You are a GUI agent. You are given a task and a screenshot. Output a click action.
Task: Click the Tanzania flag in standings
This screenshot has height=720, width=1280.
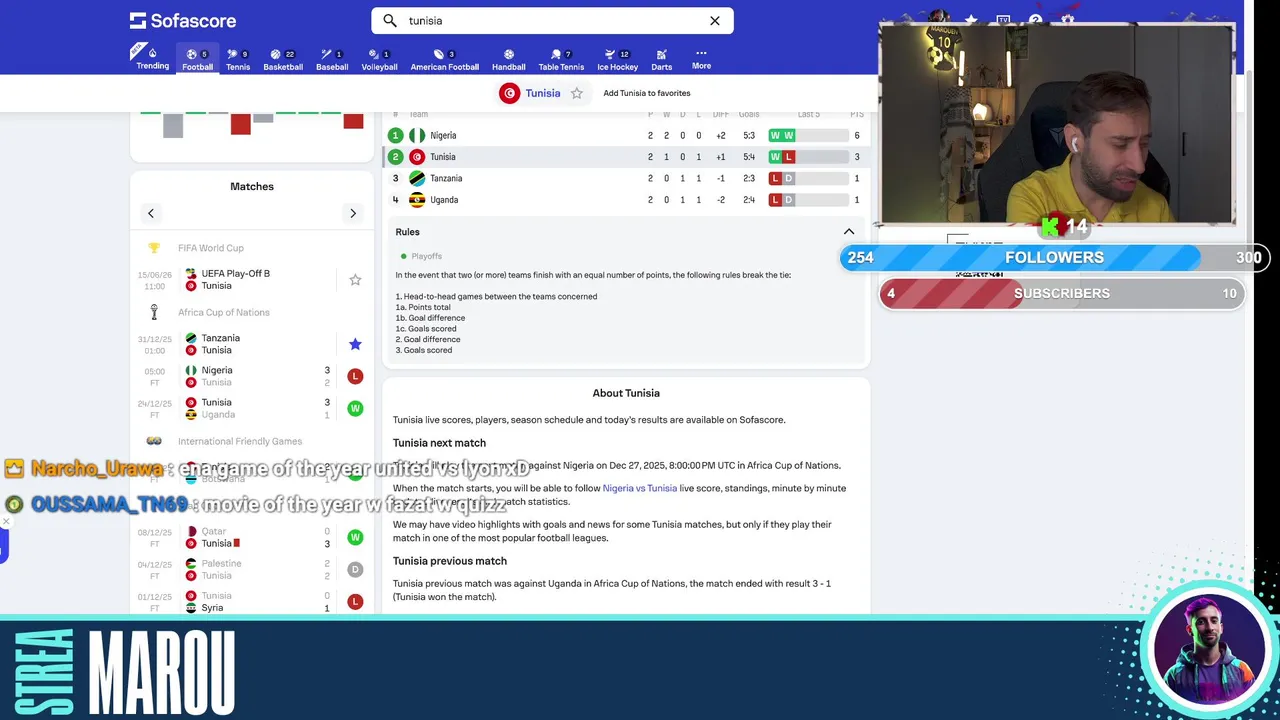click(417, 178)
